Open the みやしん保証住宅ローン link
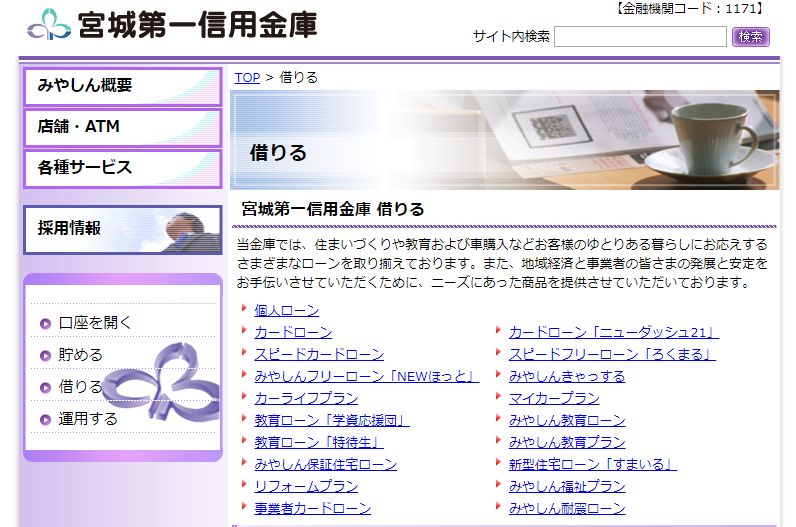This screenshot has width=796, height=527. click(x=325, y=465)
